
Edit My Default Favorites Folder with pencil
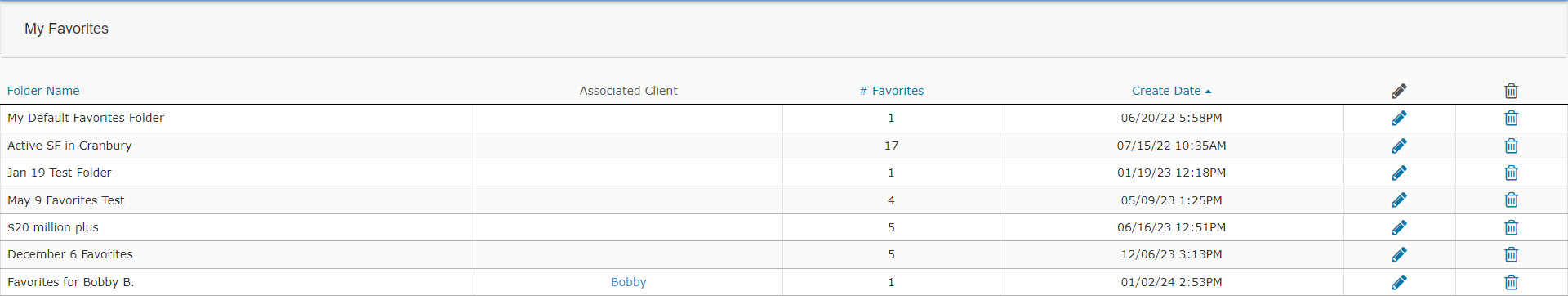pos(1399,118)
